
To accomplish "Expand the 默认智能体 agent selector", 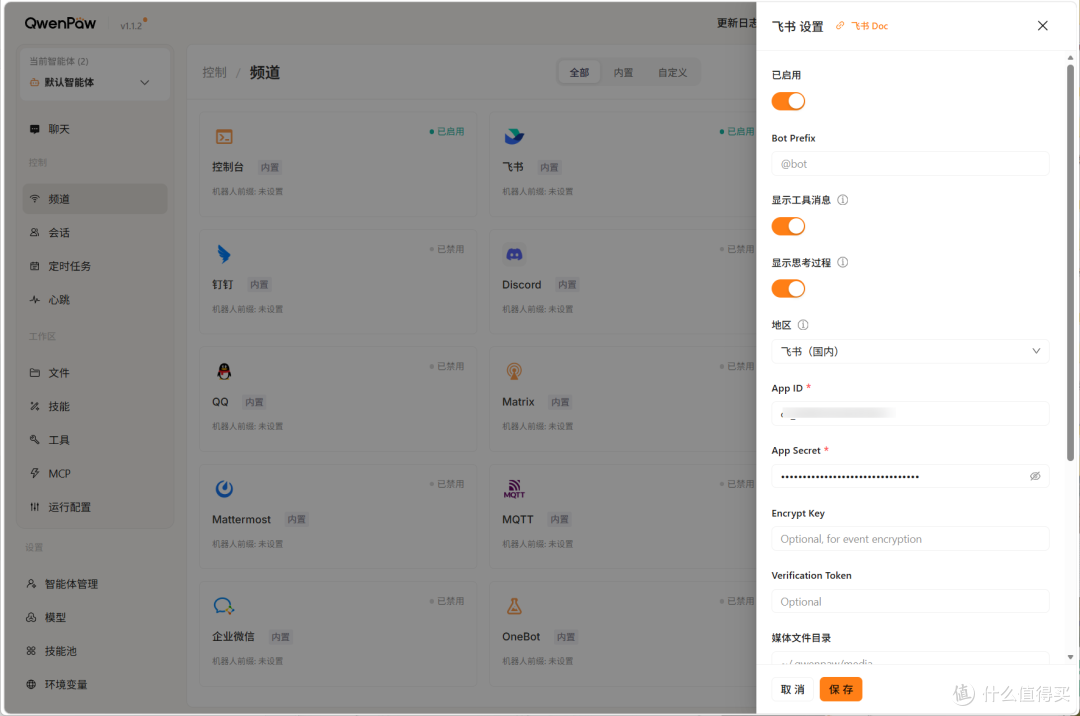I will pos(95,83).
